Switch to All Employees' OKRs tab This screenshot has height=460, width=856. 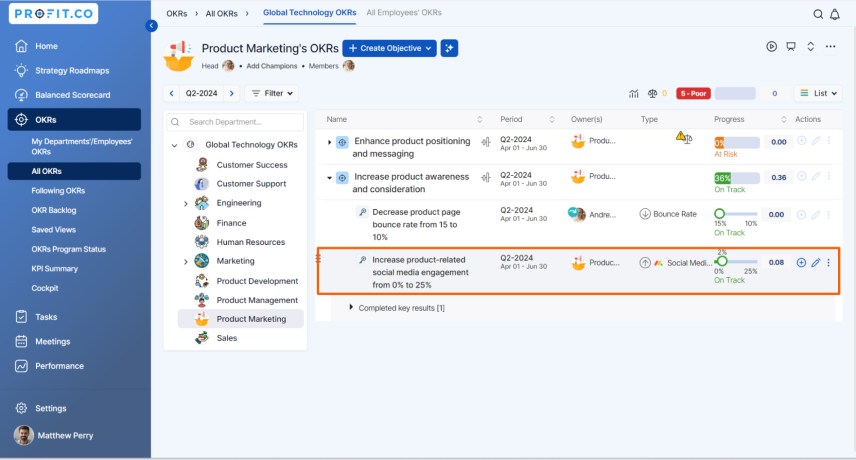click(404, 13)
